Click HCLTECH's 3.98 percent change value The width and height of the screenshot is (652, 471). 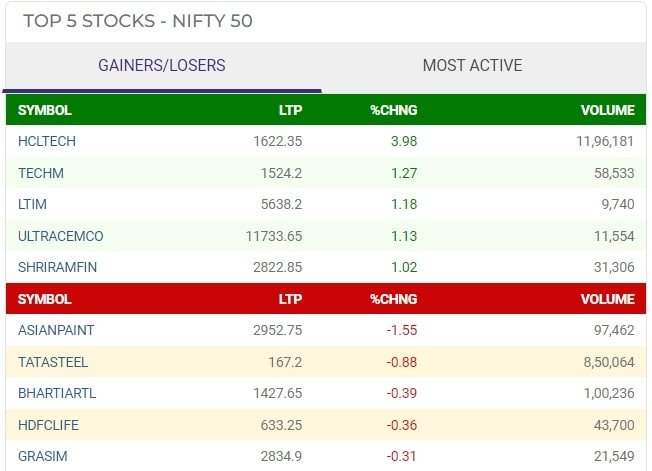404,141
